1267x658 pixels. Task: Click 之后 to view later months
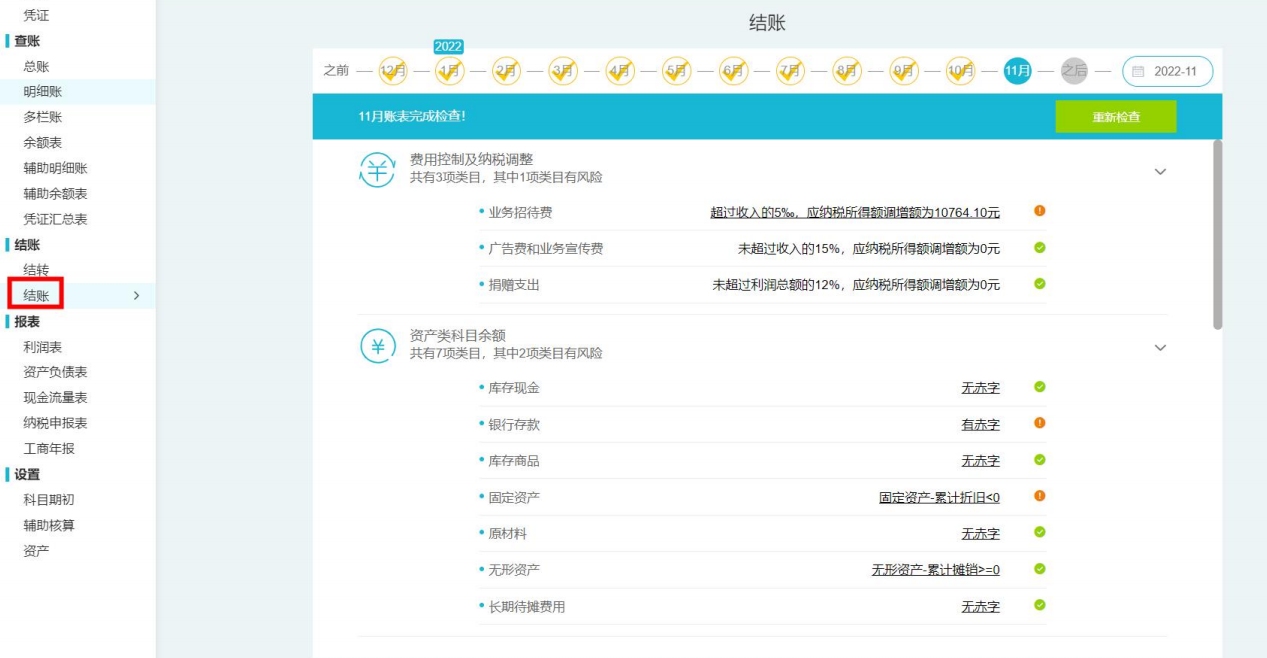[1074, 70]
